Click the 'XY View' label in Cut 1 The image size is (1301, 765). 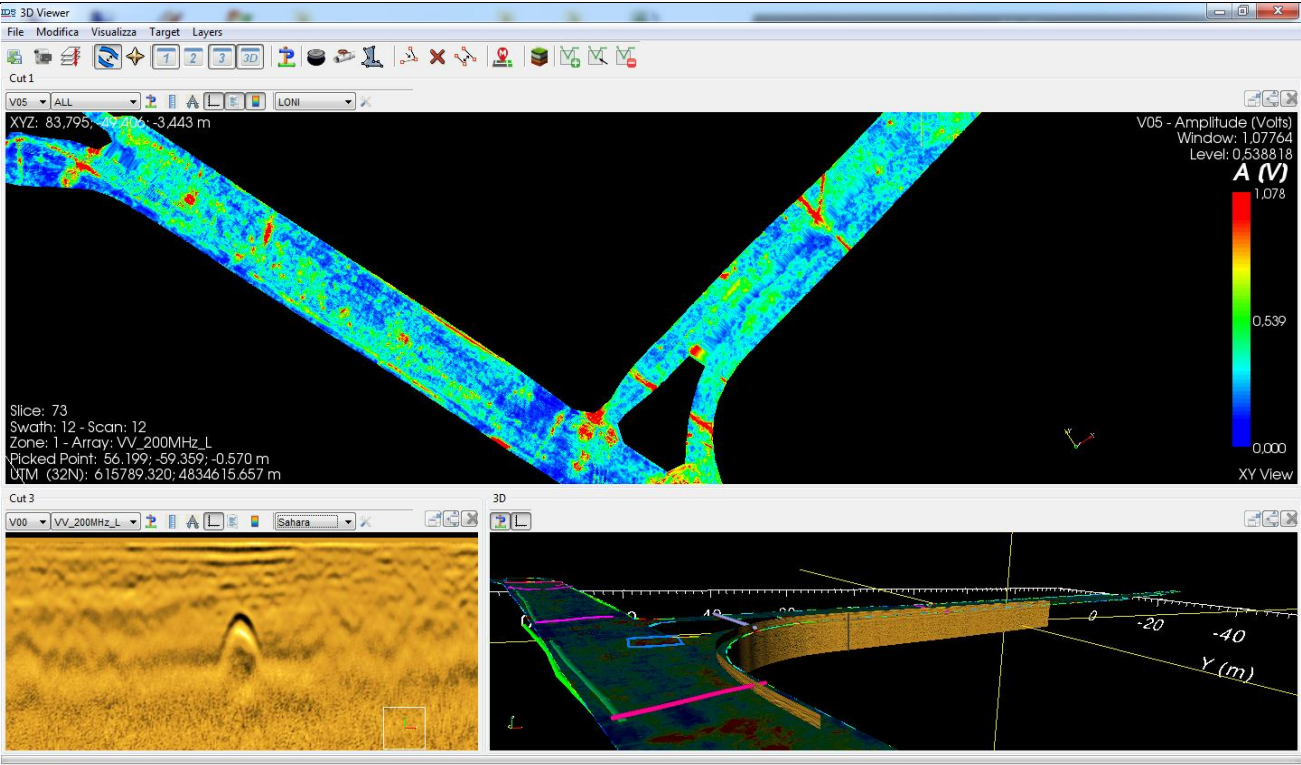(x=1265, y=475)
